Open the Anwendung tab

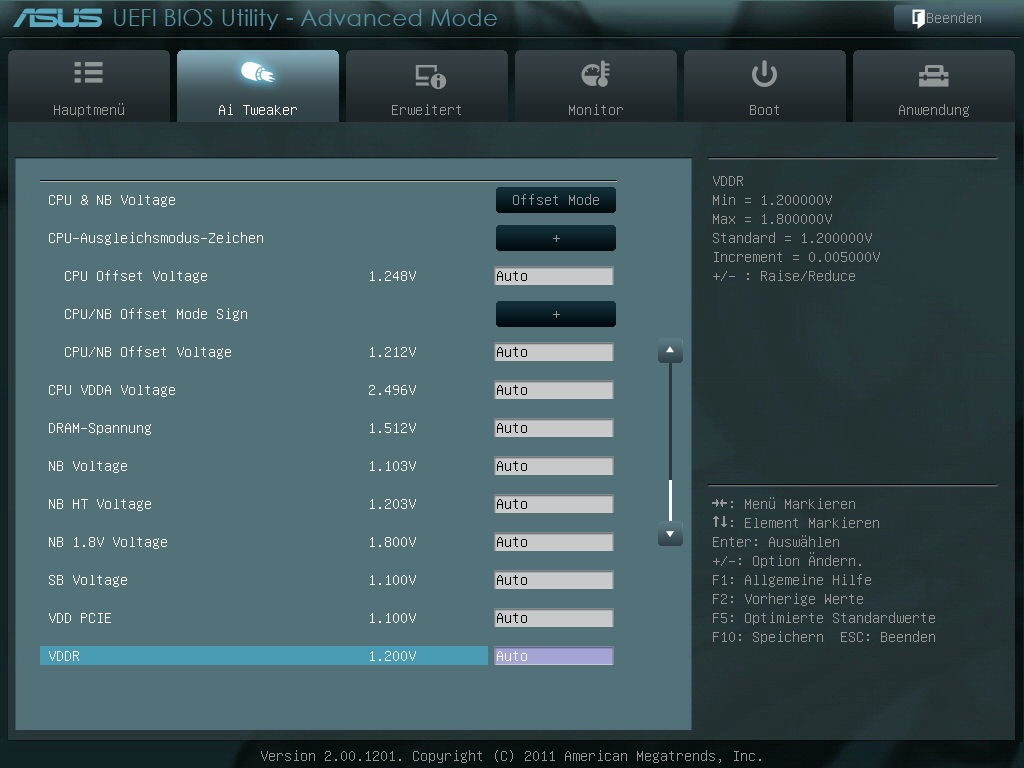(x=933, y=86)
